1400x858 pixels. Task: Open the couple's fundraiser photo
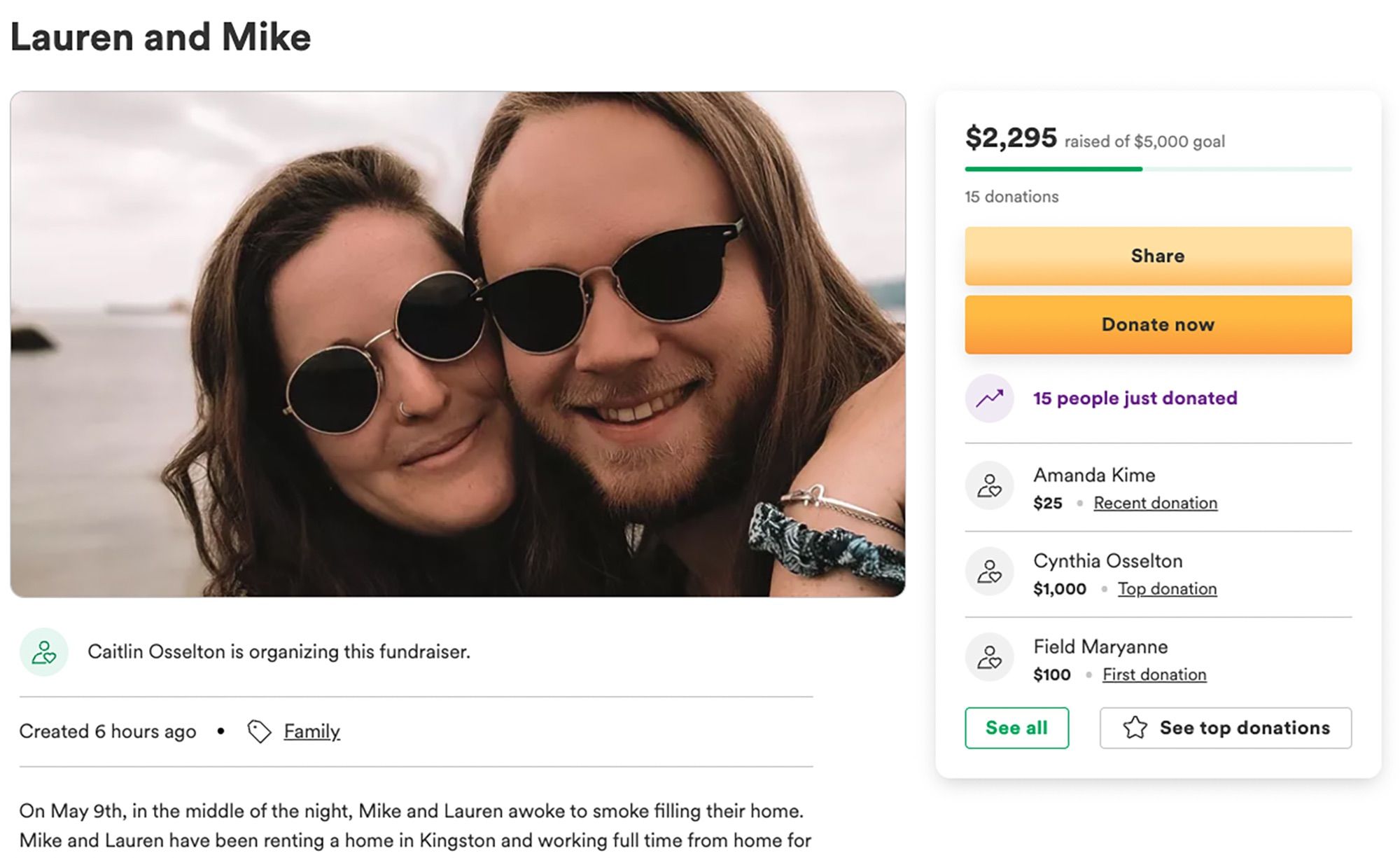[x=458, y=344]
